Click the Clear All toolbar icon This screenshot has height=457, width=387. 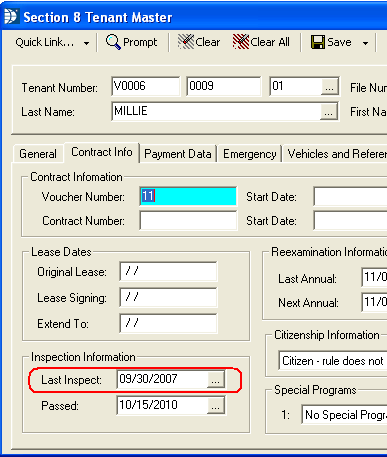click(x=241, y=42)
